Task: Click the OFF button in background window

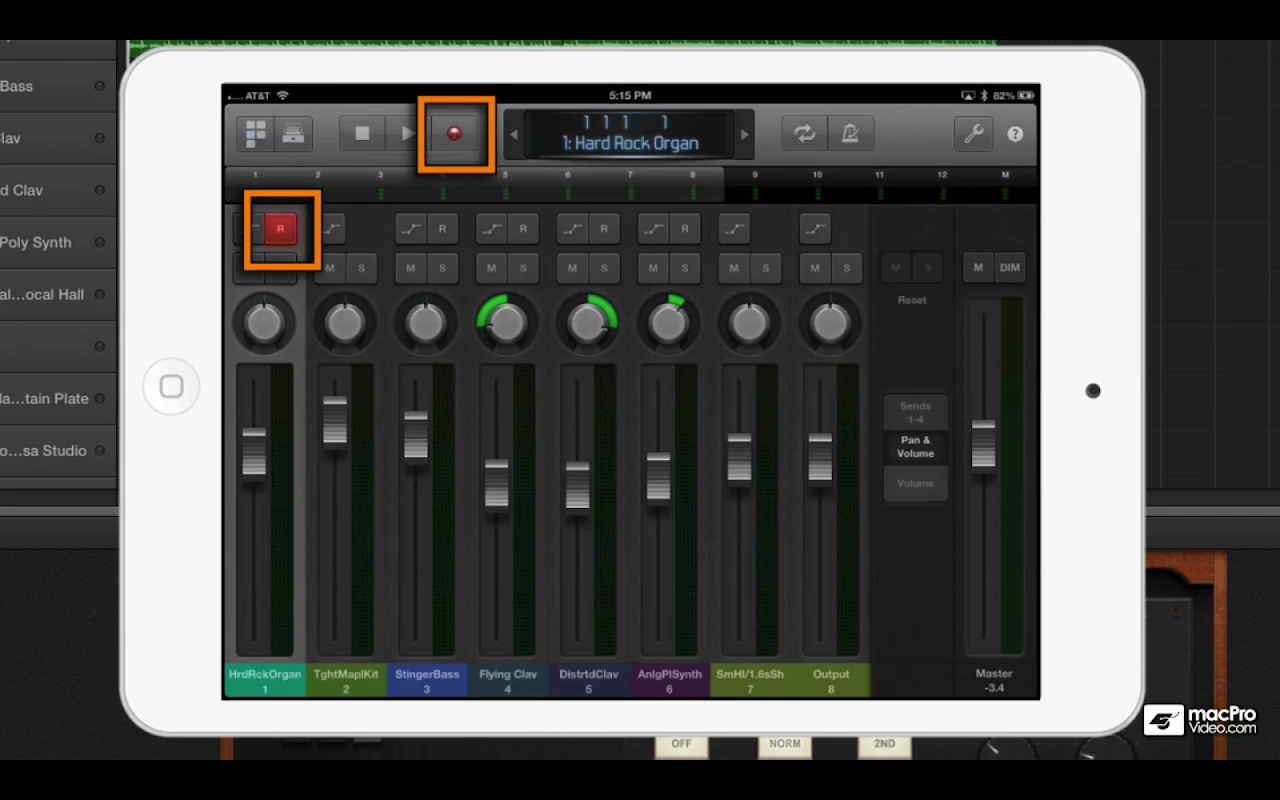Action: coord(681,745)
